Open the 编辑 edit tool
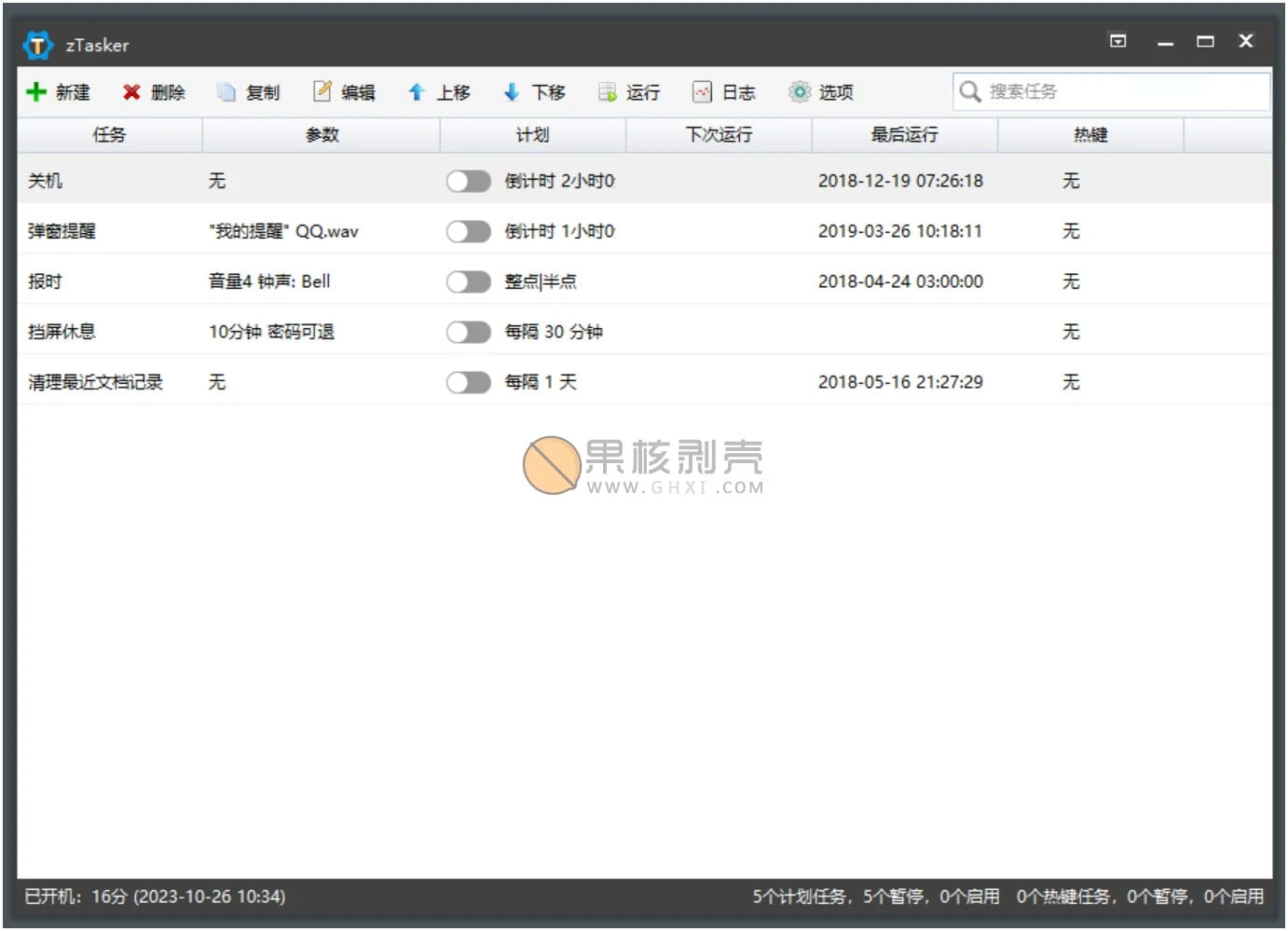 322,91
